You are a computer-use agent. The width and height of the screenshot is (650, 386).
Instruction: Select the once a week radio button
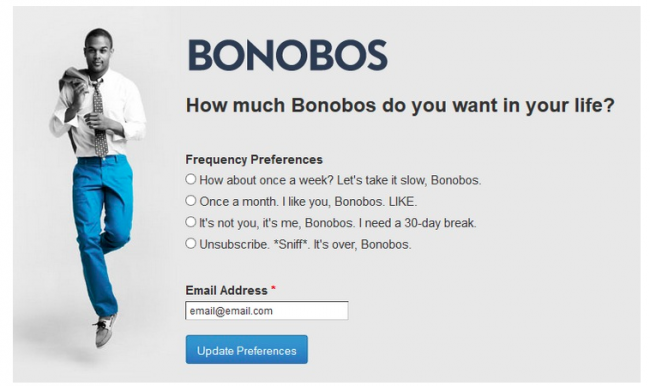pyautogui.click(x=190, y=179)
